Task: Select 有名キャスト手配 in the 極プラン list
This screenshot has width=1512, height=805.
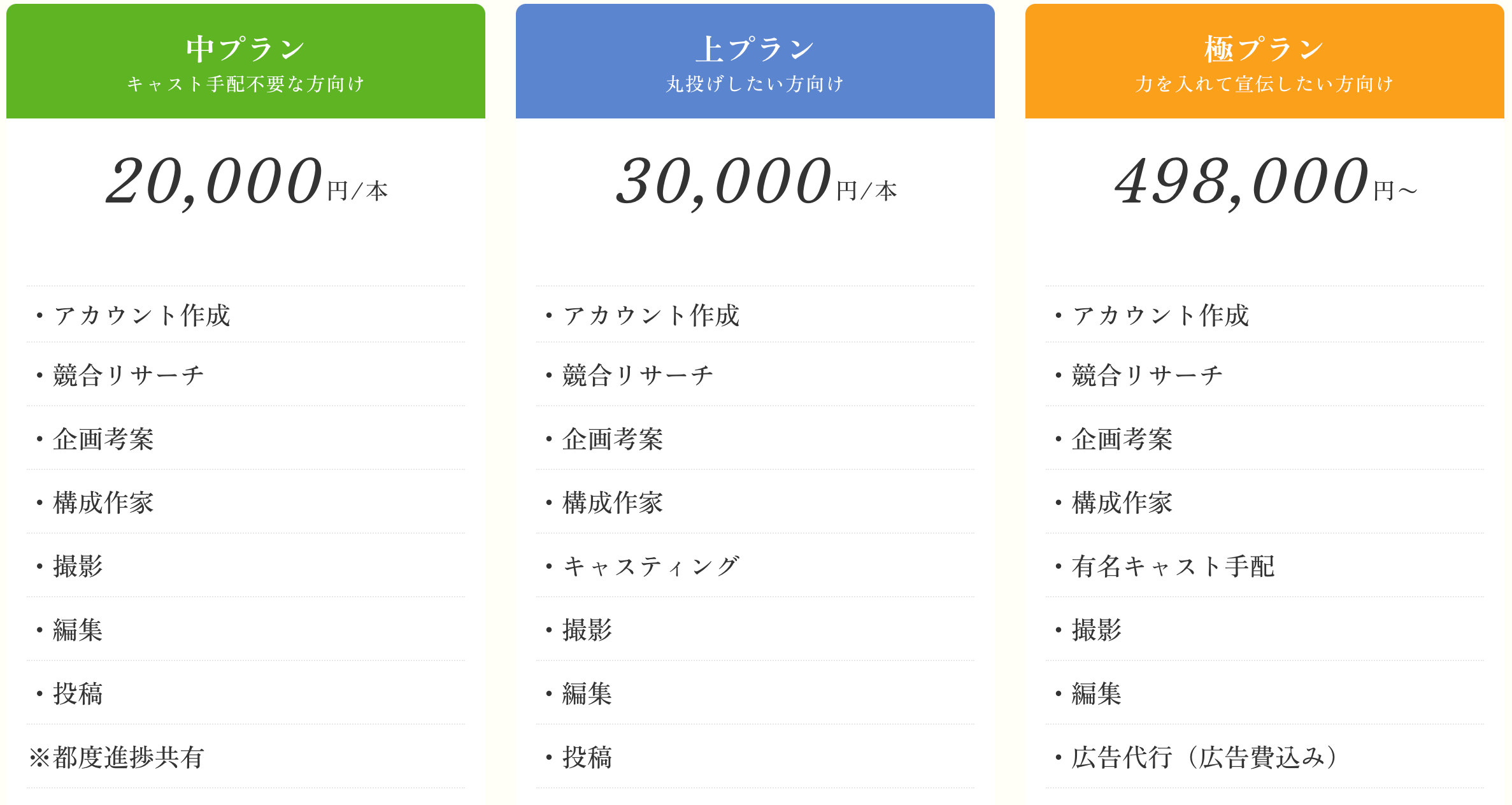Action: coord(1173,566)
